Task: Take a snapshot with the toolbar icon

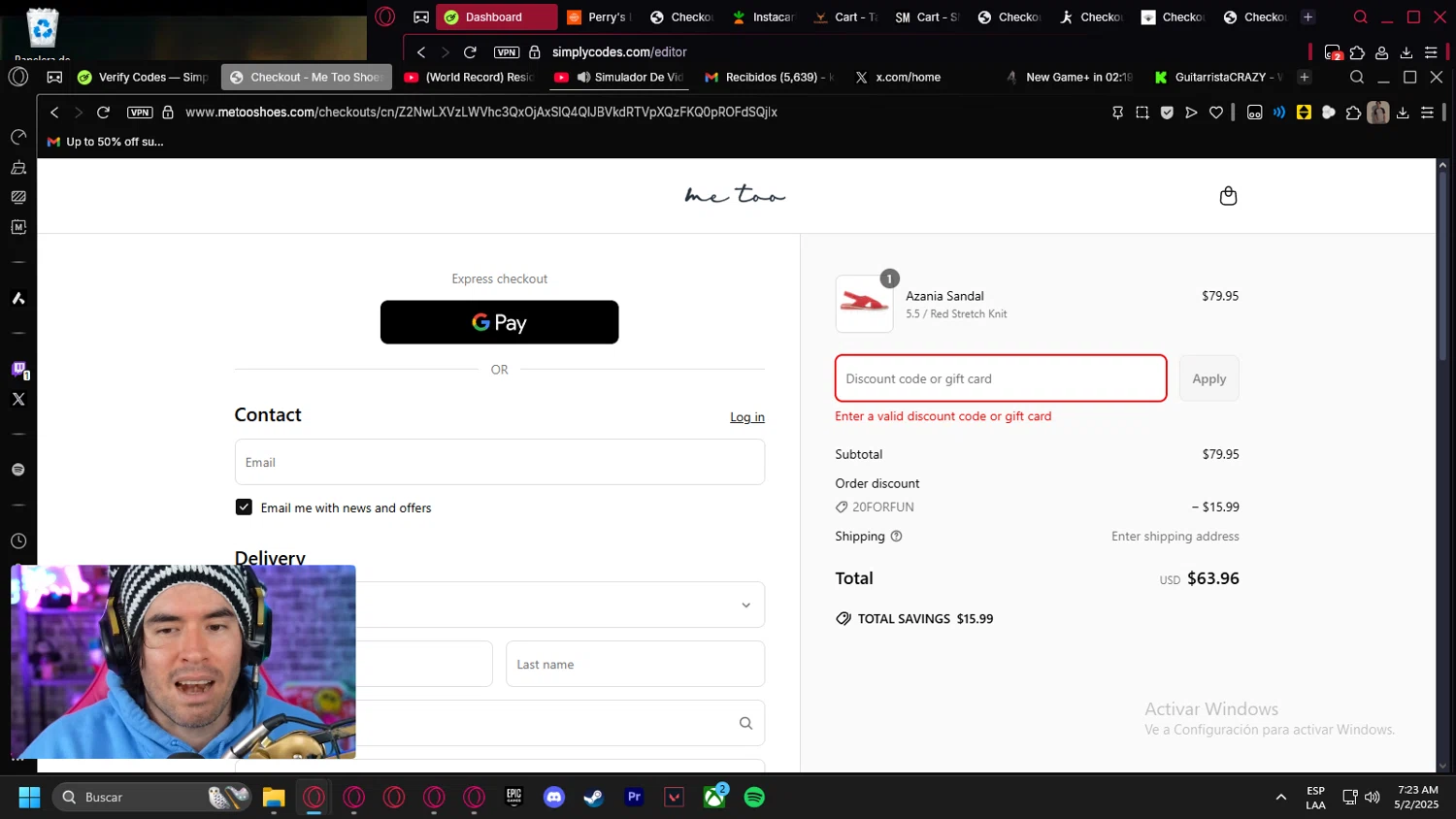Action: click(1142, 113)
